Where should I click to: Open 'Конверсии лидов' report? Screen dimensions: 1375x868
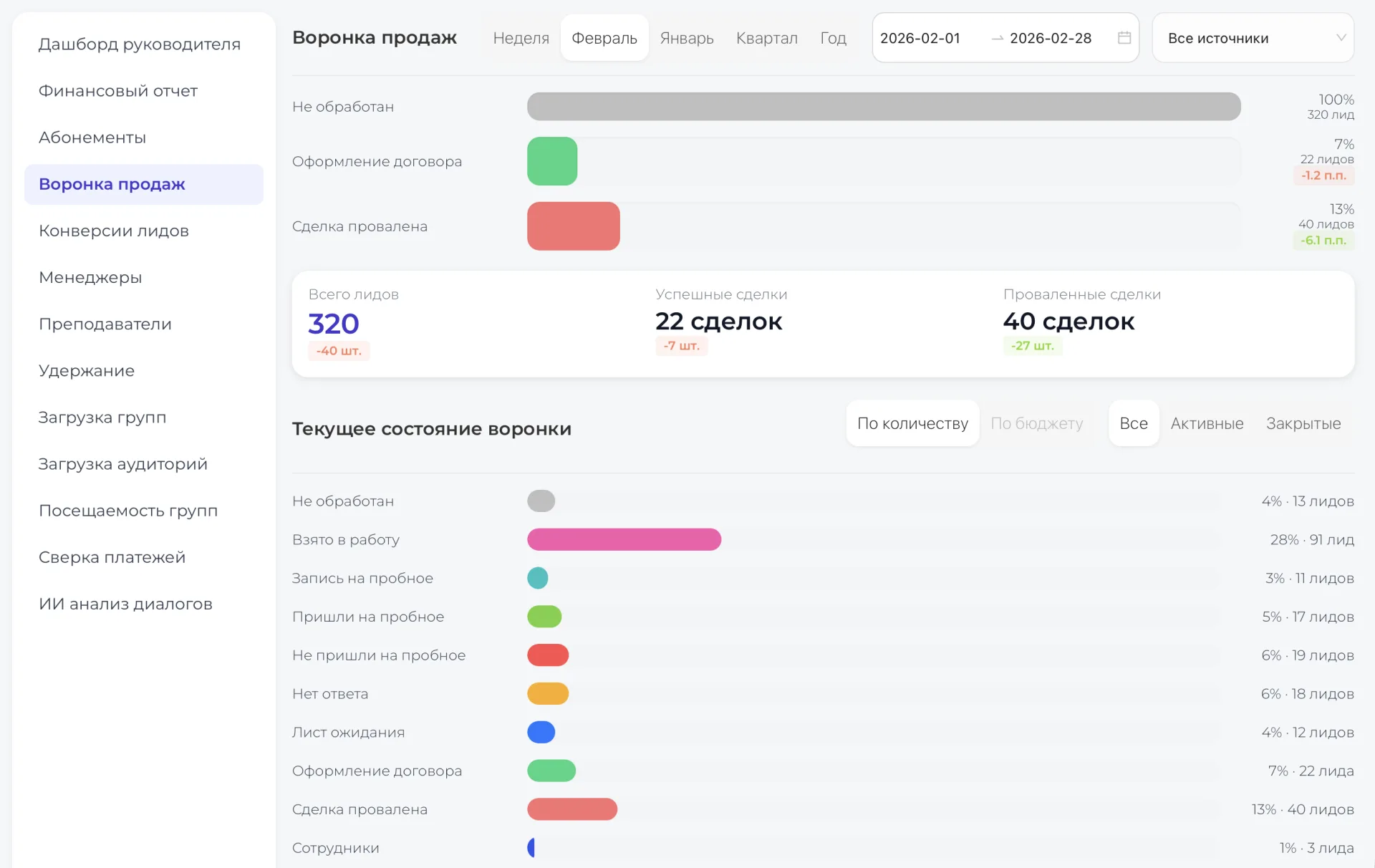tap(144, 231)
